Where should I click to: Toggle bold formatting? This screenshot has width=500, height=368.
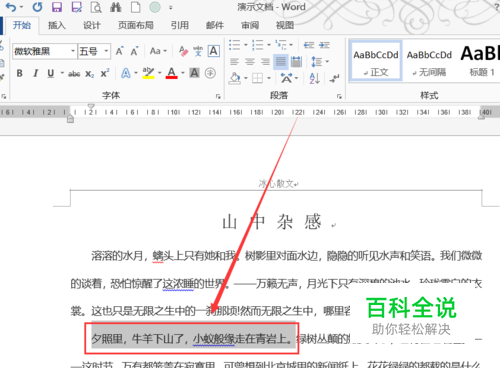point(20,73)
